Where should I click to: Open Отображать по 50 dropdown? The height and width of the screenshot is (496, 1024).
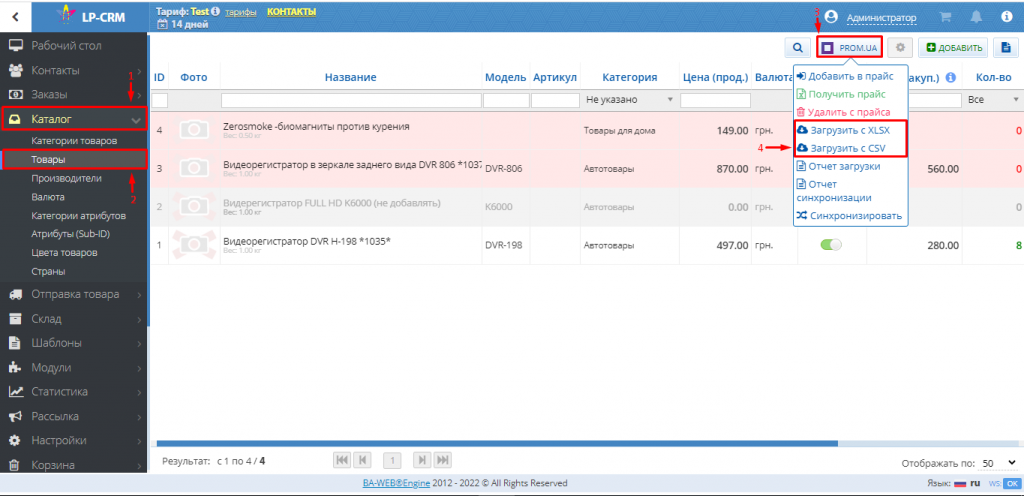(x=999, y=463)
